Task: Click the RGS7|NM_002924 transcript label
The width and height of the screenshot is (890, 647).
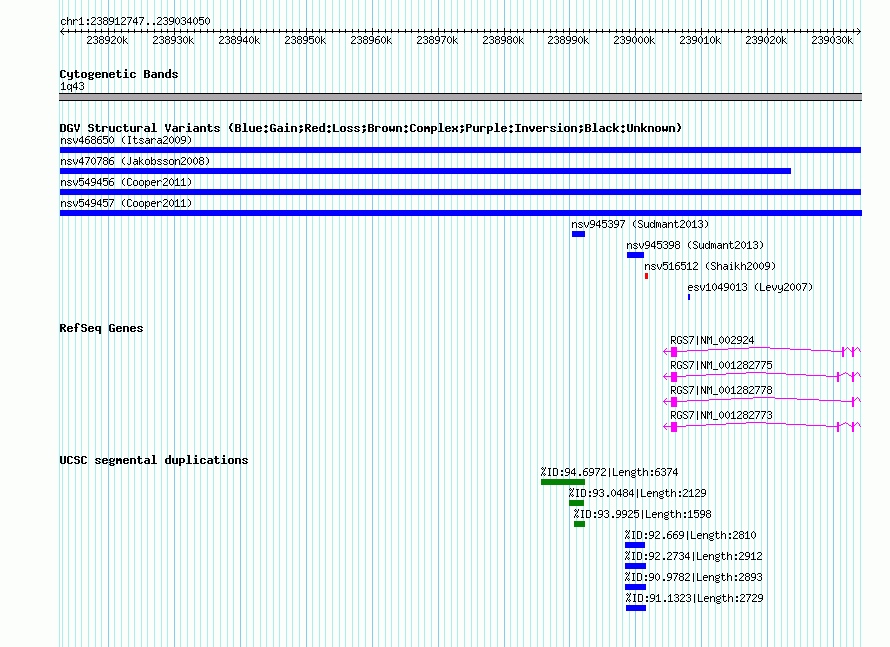Action: pos(712,340)
